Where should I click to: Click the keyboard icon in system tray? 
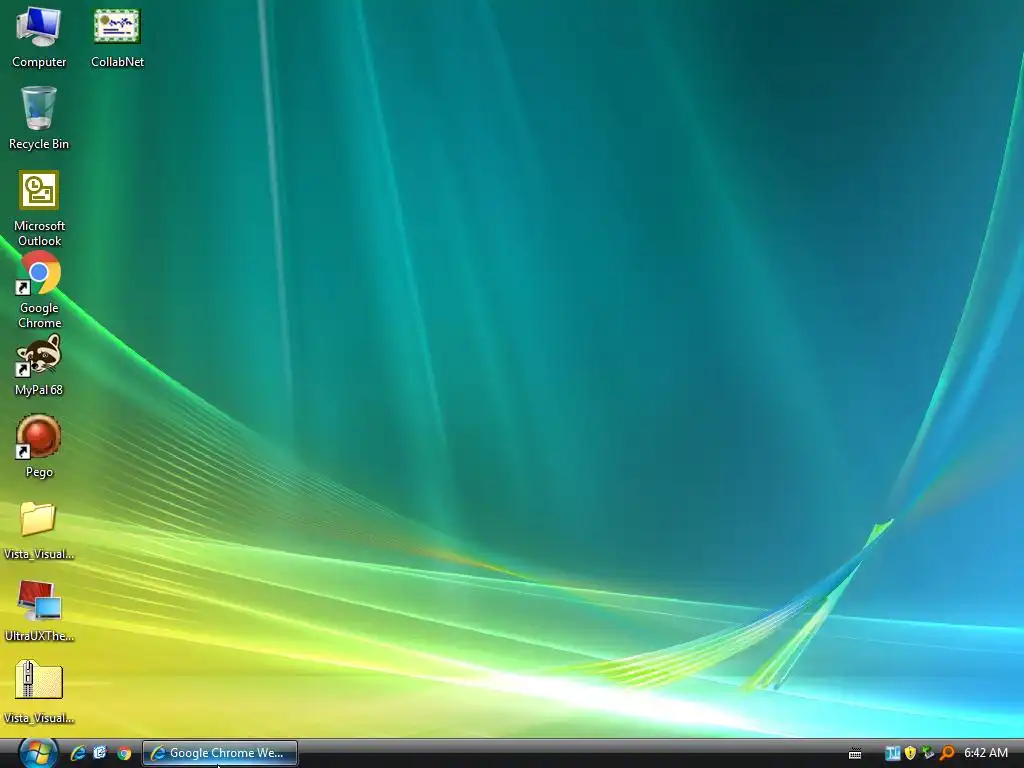[855, 754]
